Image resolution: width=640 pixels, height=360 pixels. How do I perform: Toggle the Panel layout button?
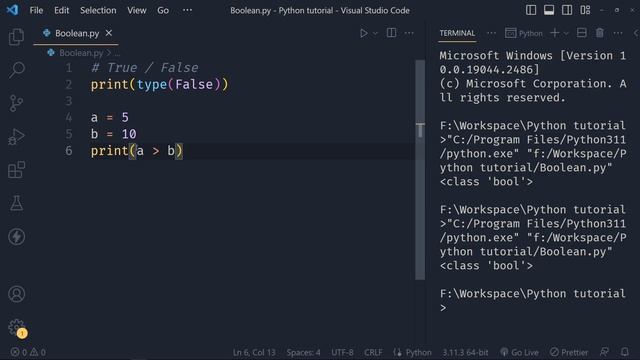point(549,10)
